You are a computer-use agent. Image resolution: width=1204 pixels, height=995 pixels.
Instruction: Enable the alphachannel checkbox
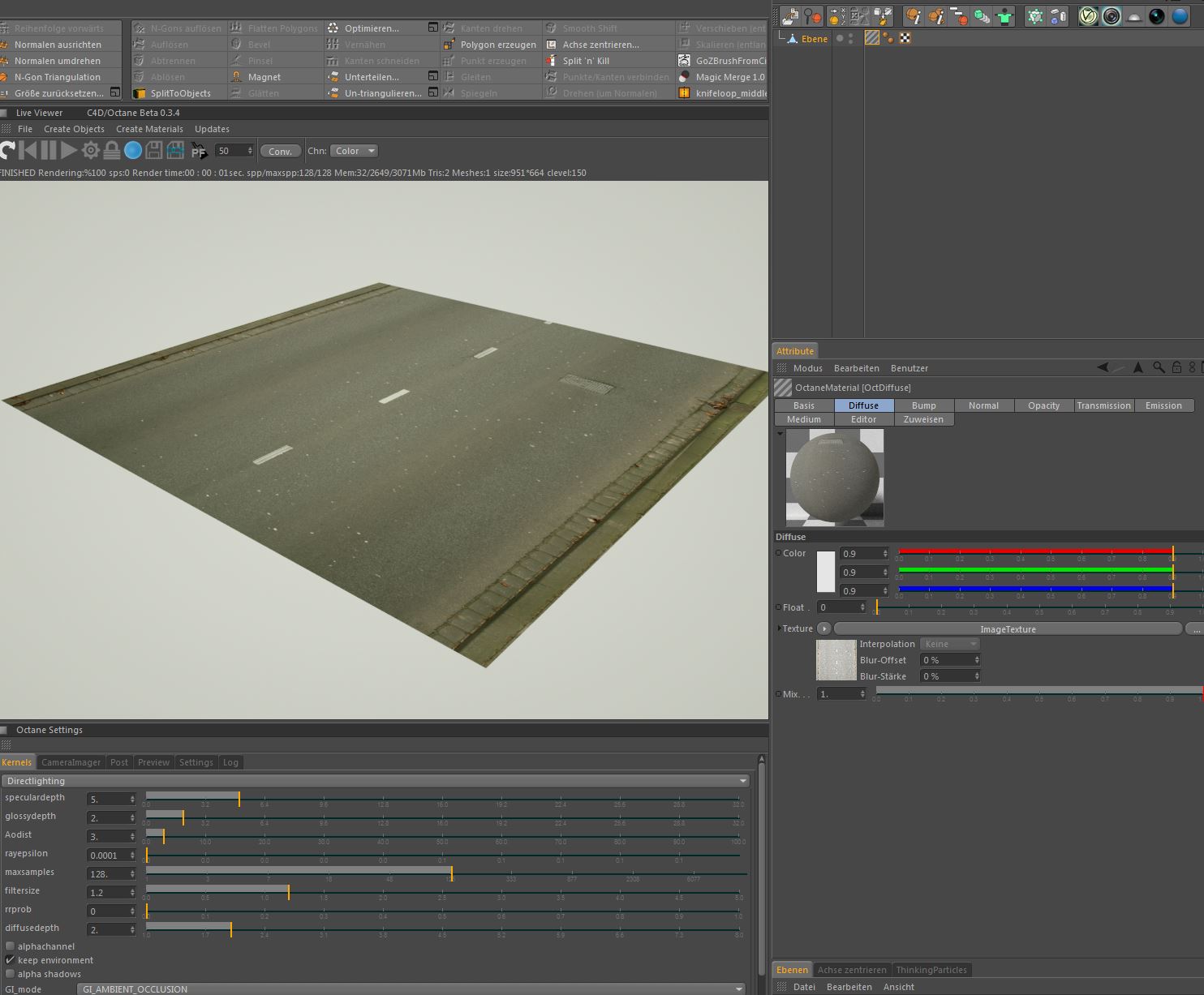[11, 946]
